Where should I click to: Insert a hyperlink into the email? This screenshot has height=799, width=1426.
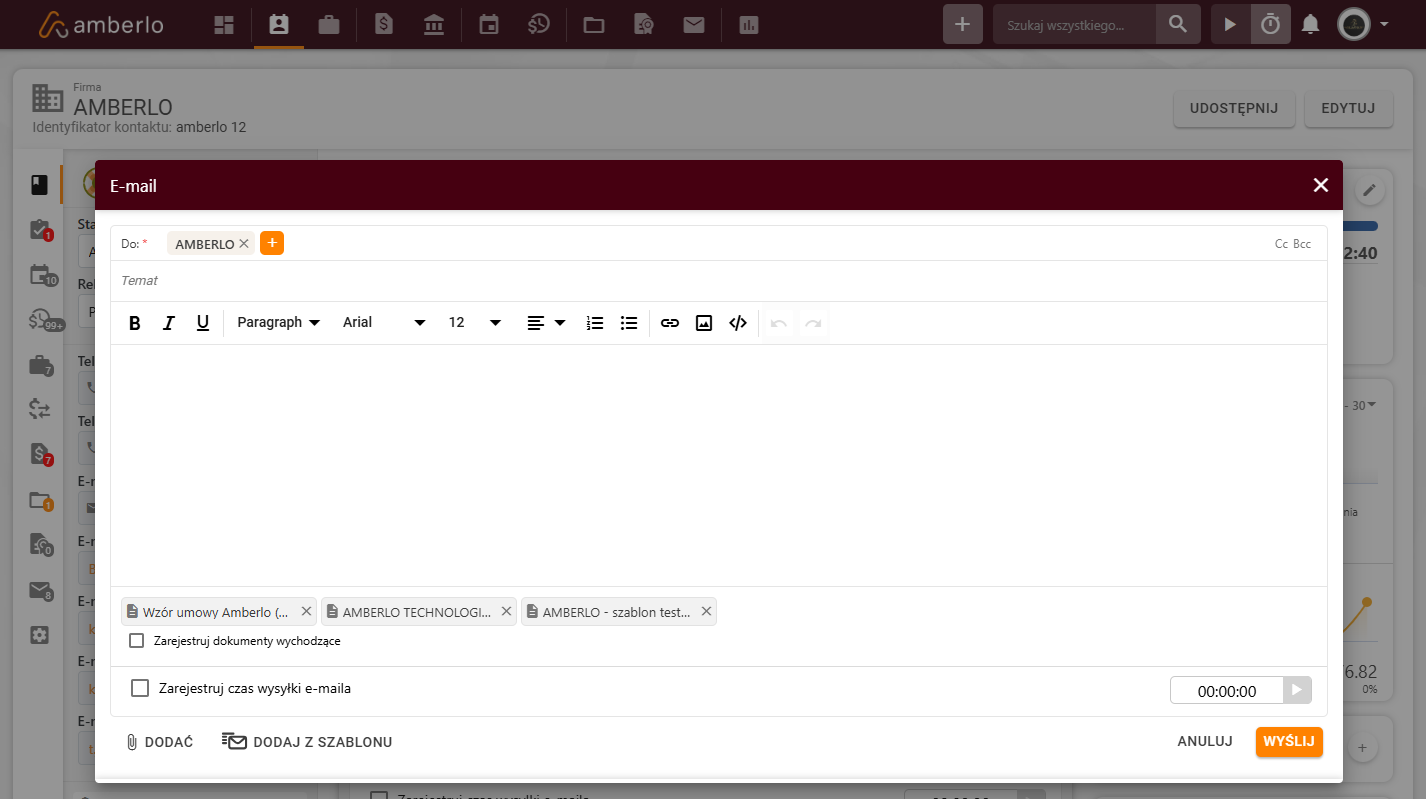point(670,323)
